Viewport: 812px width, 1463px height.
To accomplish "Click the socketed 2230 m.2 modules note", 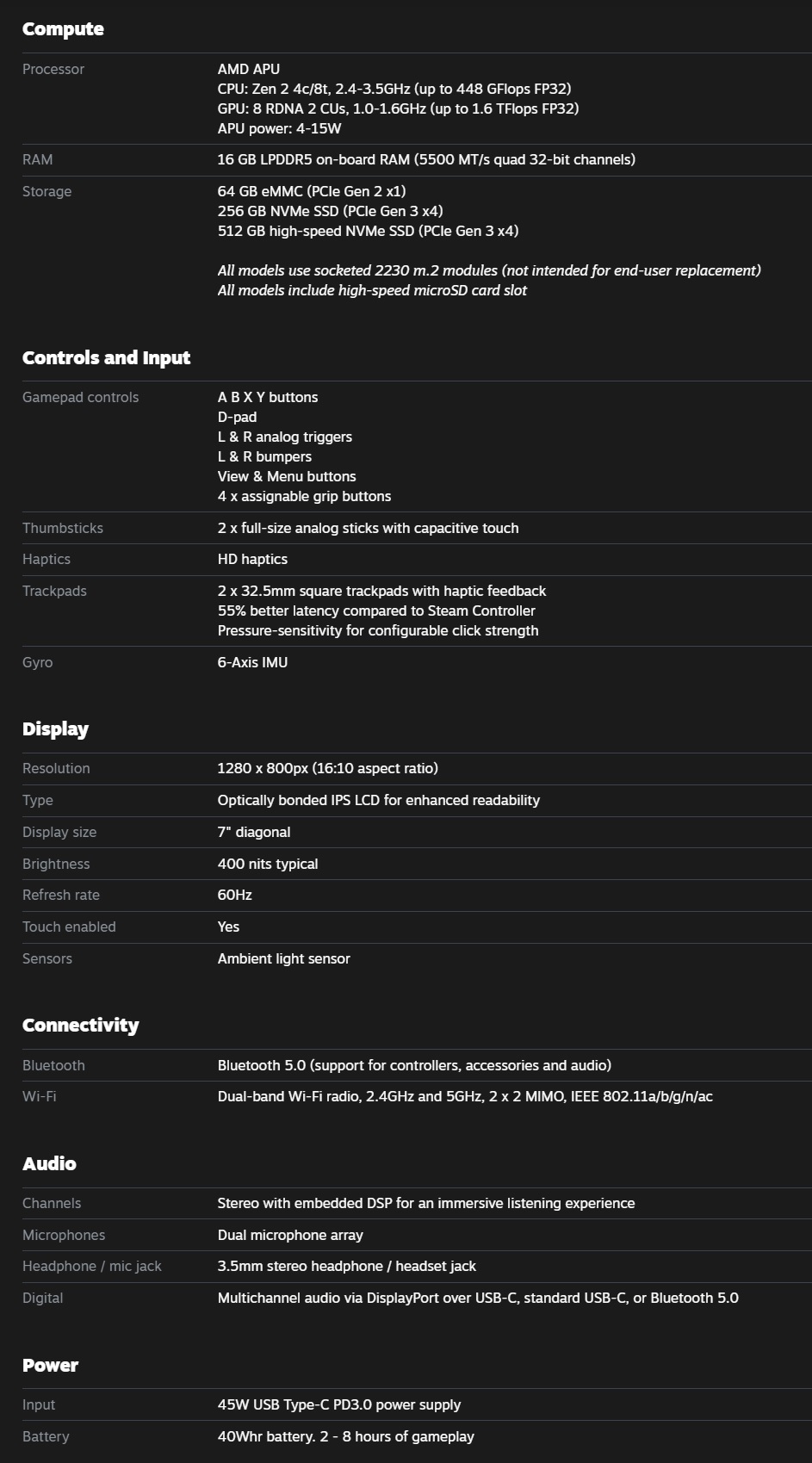I will point(489,271).
